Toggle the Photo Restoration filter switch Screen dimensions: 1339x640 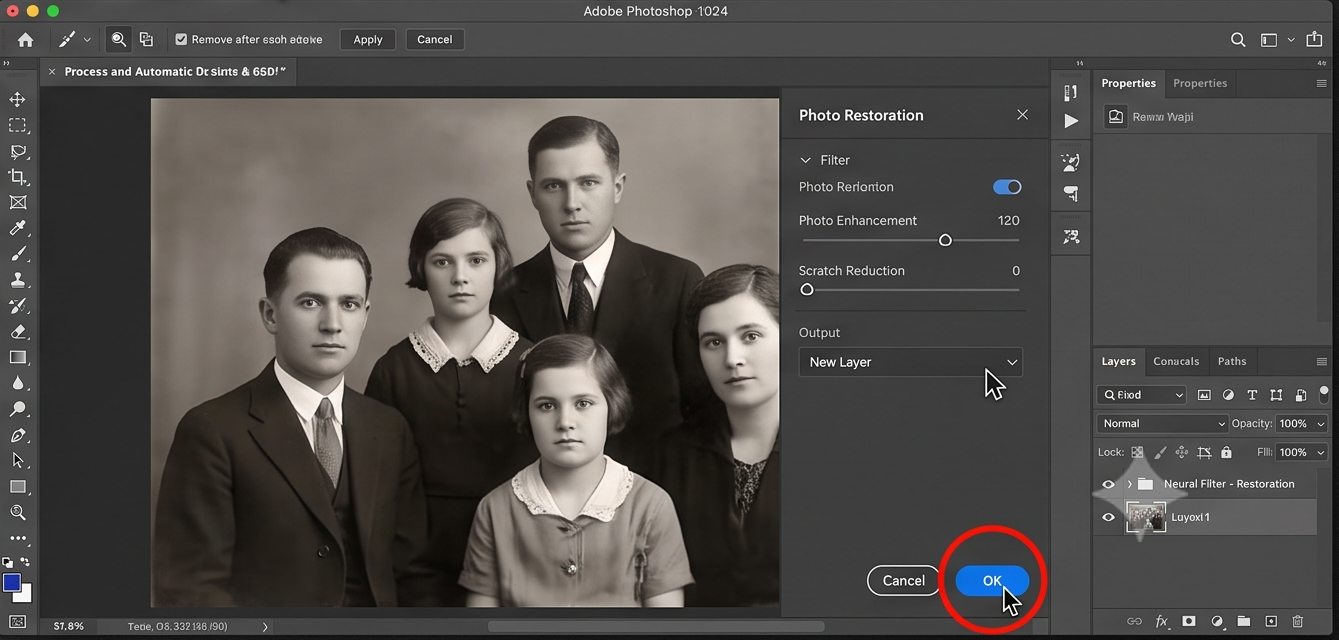1007,187
